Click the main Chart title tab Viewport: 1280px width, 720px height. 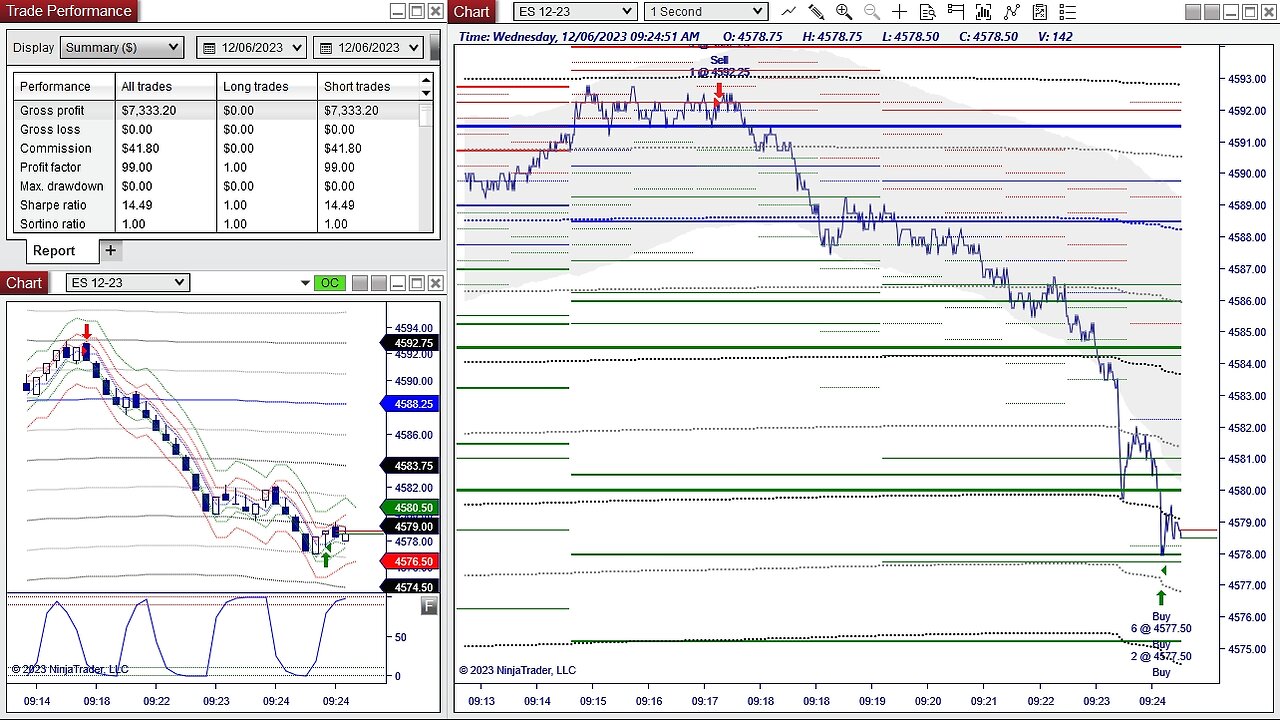click(x=471, y=12)
